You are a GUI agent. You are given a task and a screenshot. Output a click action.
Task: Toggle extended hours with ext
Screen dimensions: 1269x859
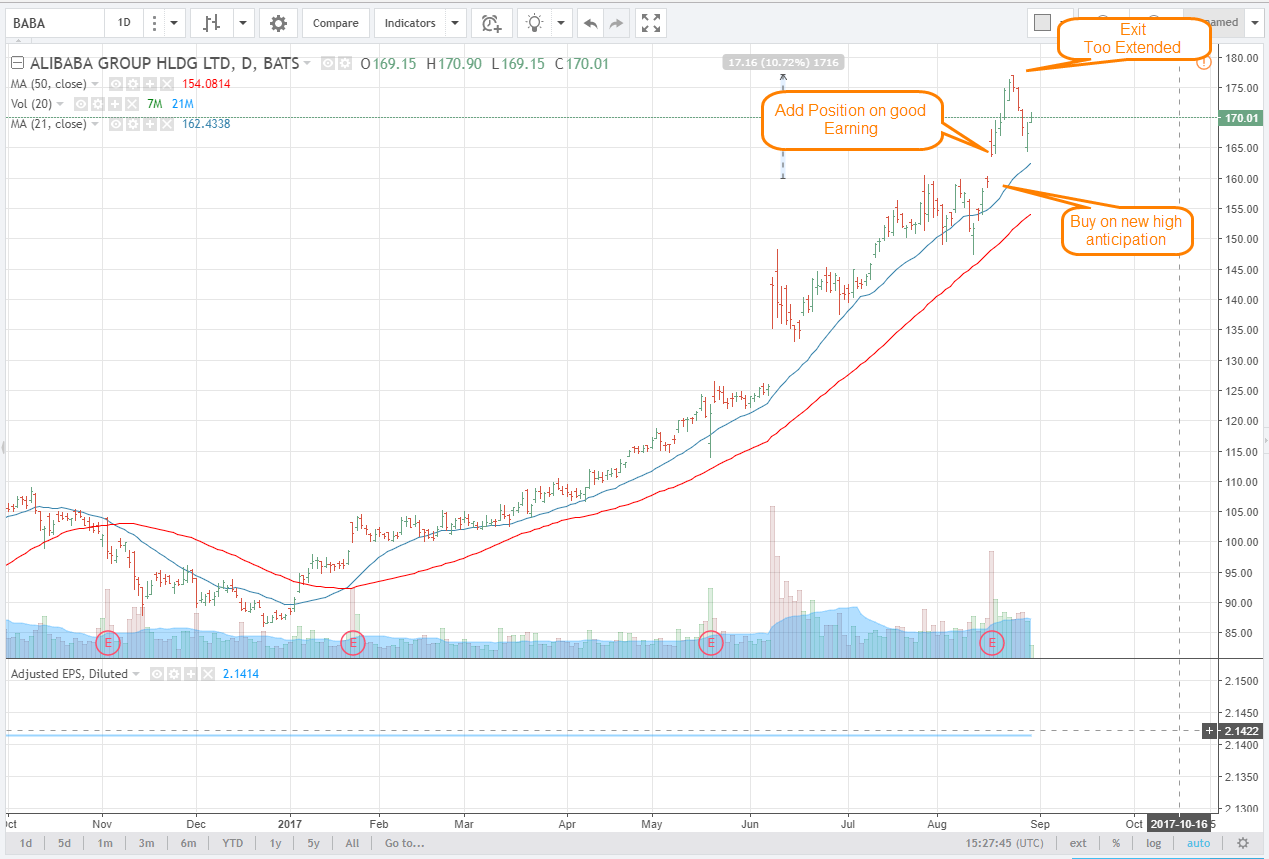(x=1078, y=843)
